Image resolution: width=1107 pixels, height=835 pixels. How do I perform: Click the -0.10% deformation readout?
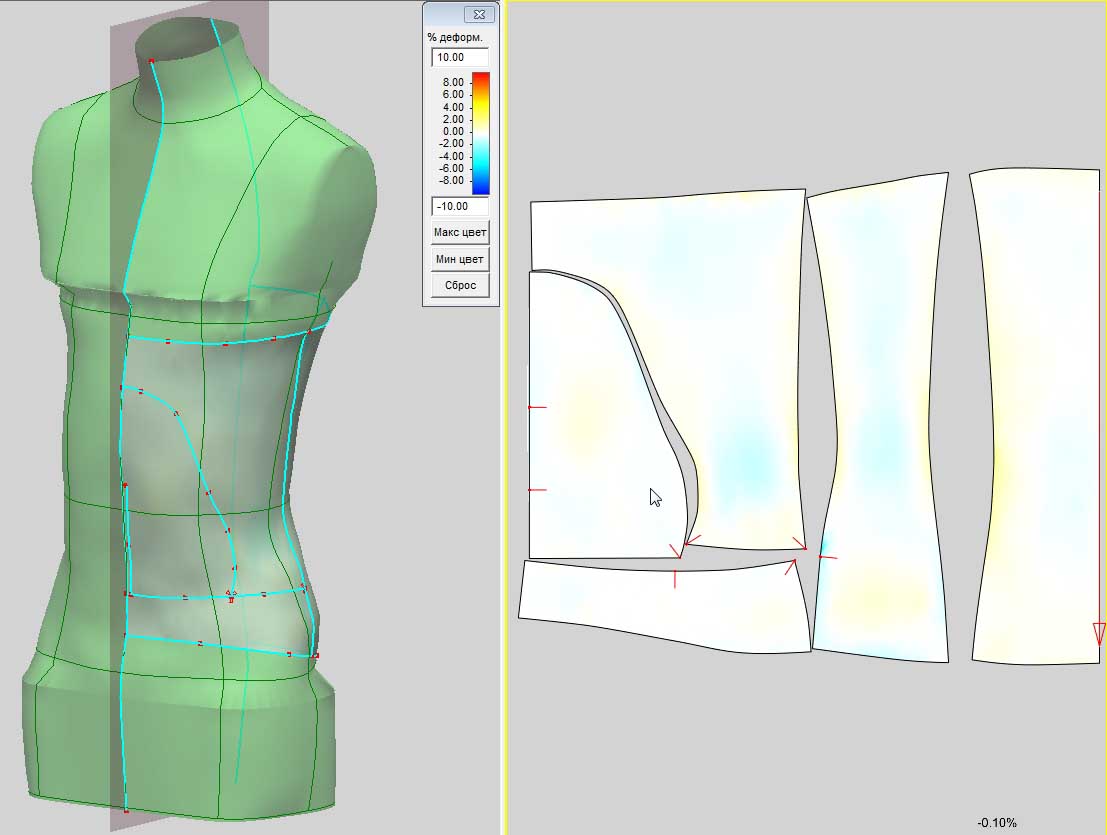click(997, 823)
